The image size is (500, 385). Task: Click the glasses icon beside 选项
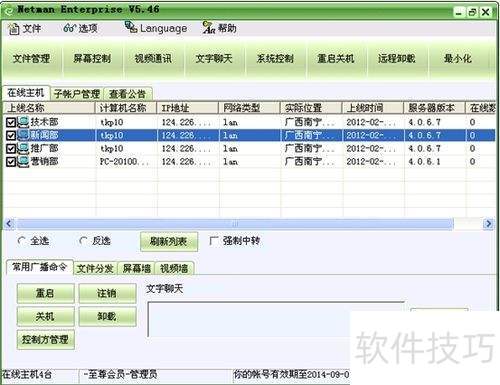click(69, 28)
